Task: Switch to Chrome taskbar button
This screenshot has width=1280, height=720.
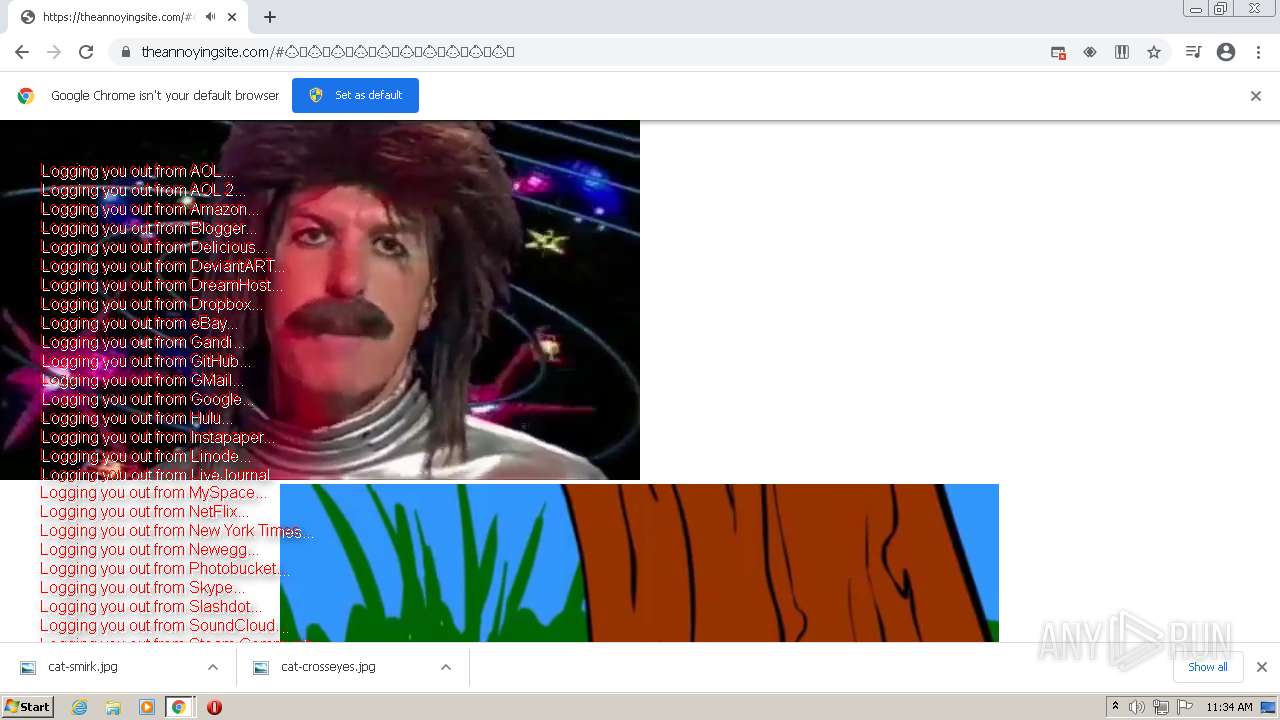Action: tap(179, 707)
